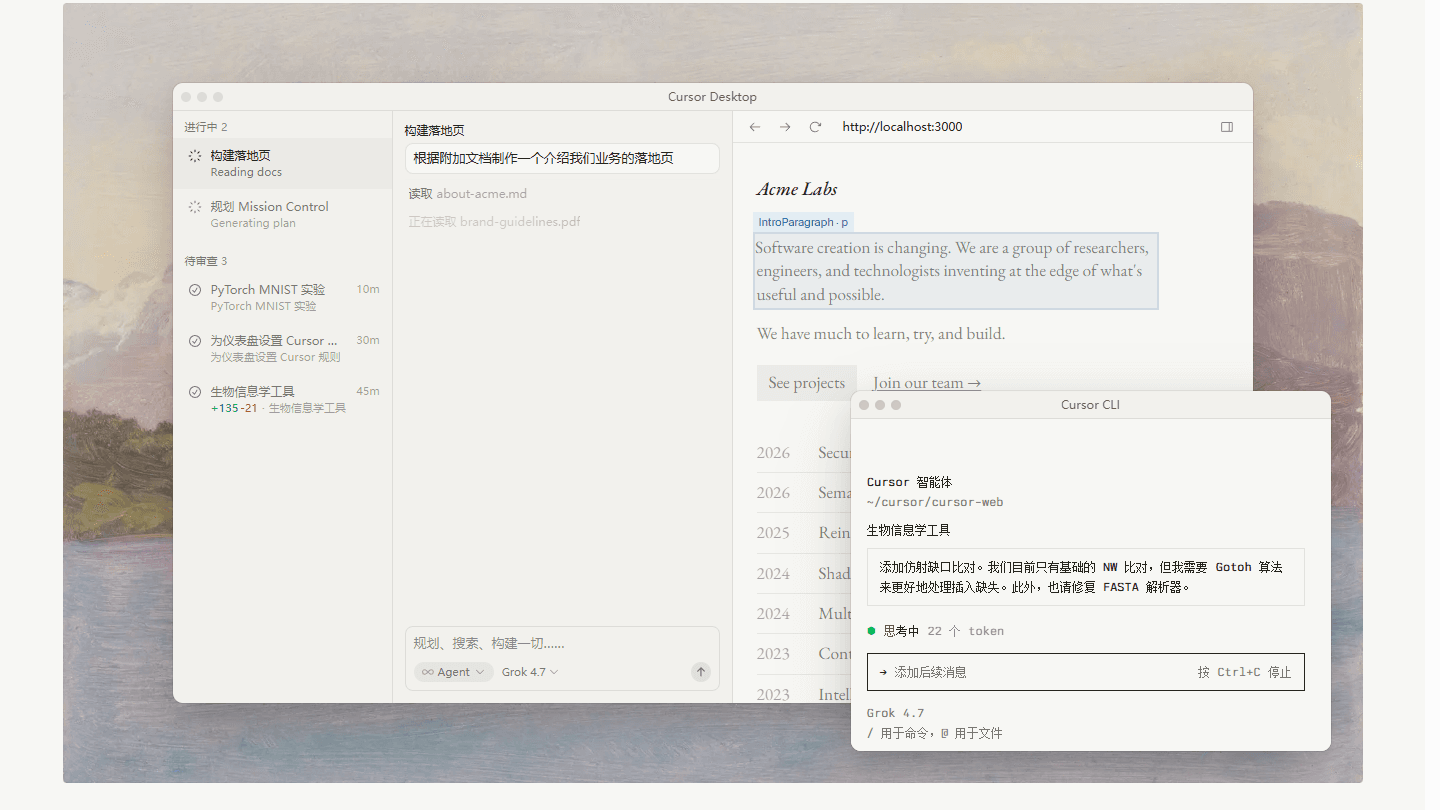Close the Cursor CLI window

click(x=864, y=405)
